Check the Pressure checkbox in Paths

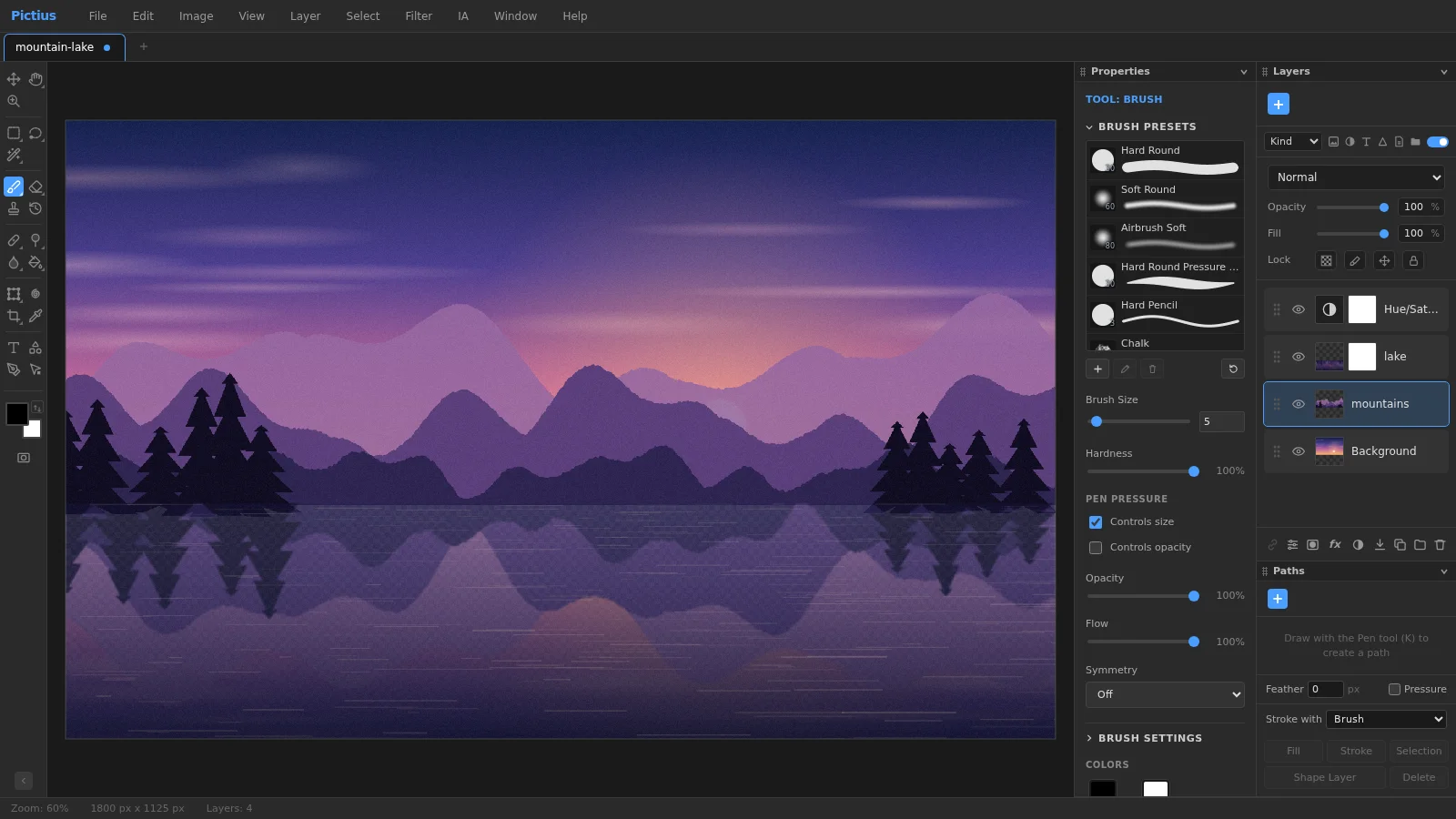point(1394,690)
